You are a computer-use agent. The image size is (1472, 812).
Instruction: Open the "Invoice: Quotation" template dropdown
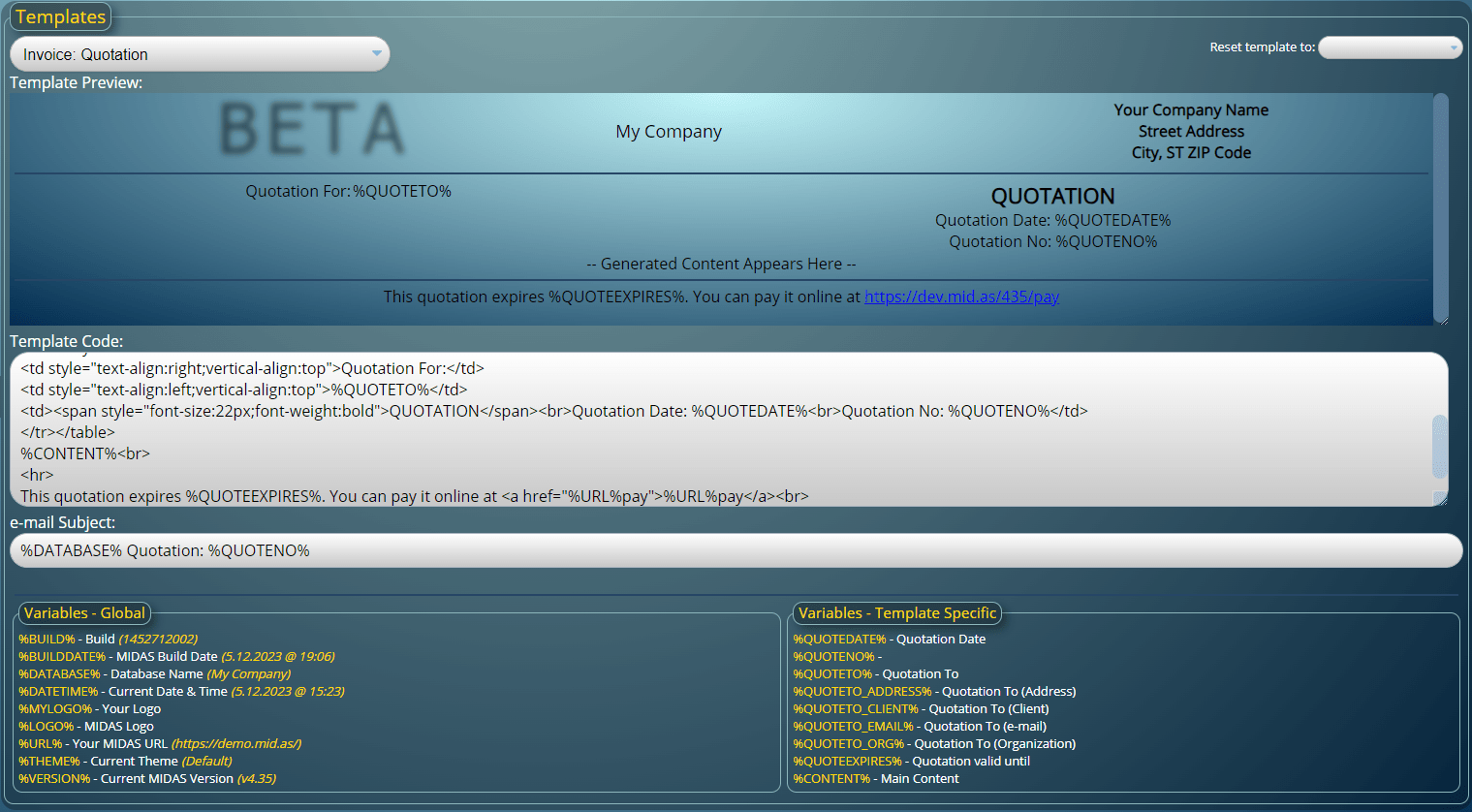pos(200,54)
